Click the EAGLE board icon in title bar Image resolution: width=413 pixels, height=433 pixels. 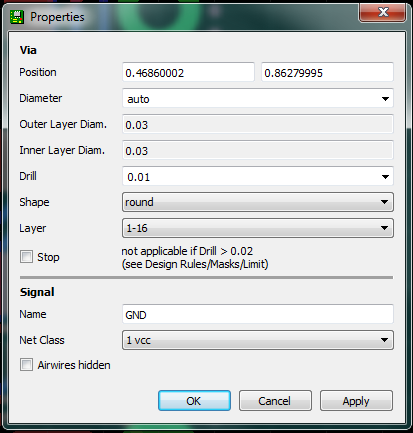pyautogui.click(x=17, y=17)
